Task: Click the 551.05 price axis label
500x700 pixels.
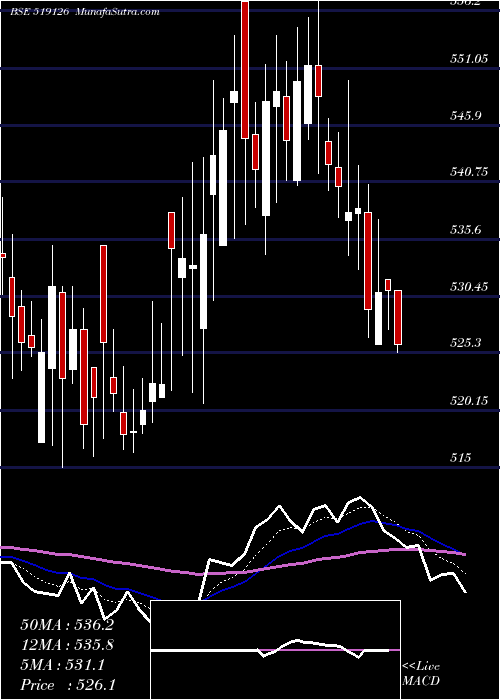Action: coord(469,58)
